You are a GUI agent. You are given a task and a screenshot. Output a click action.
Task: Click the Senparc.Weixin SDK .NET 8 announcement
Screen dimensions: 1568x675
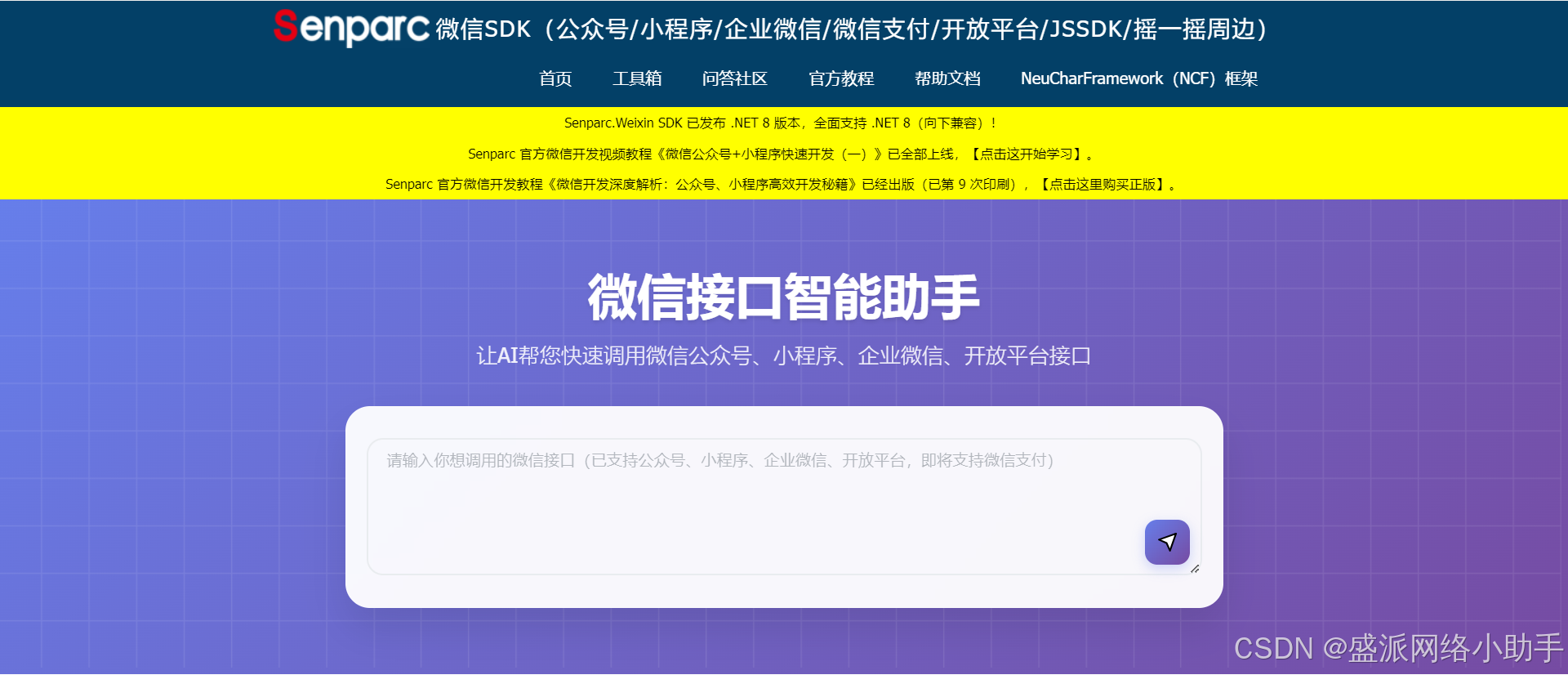pyautogui.click(x=780, y=123)
